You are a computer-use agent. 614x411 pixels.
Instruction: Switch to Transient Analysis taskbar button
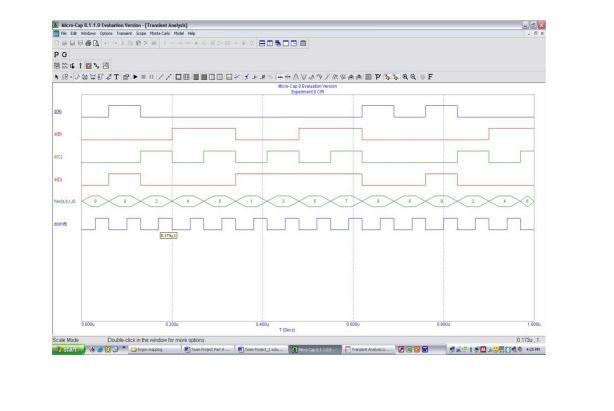pos(368,350)
